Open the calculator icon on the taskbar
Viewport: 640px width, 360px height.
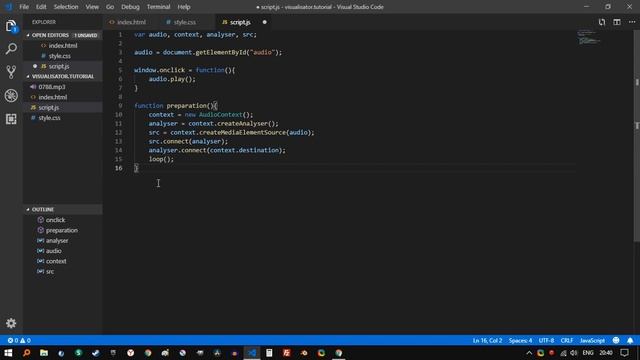pos(269,353)
